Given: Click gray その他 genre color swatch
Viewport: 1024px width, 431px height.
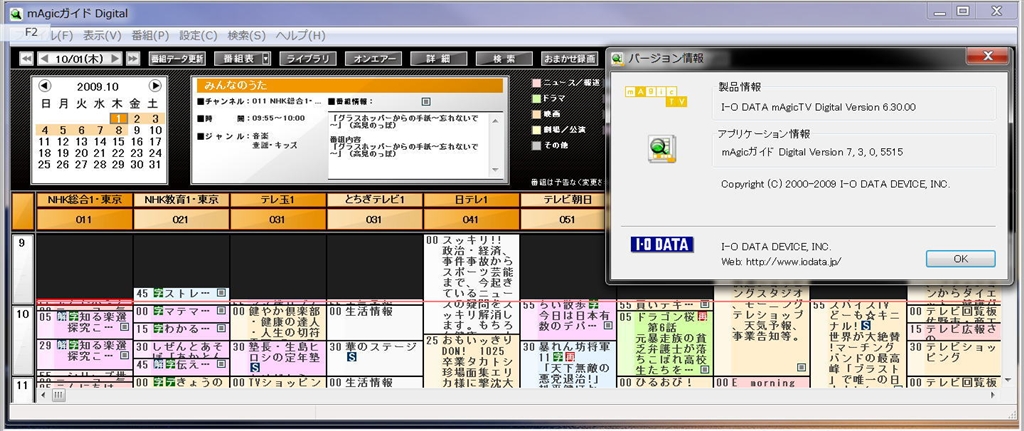Looking at the screenshot, I should pos(537,146).
